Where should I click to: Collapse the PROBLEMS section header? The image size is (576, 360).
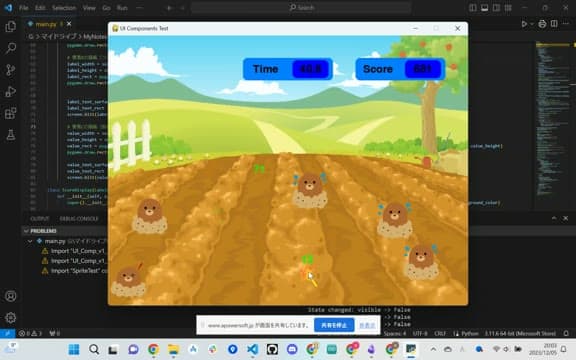click(26, 231)
